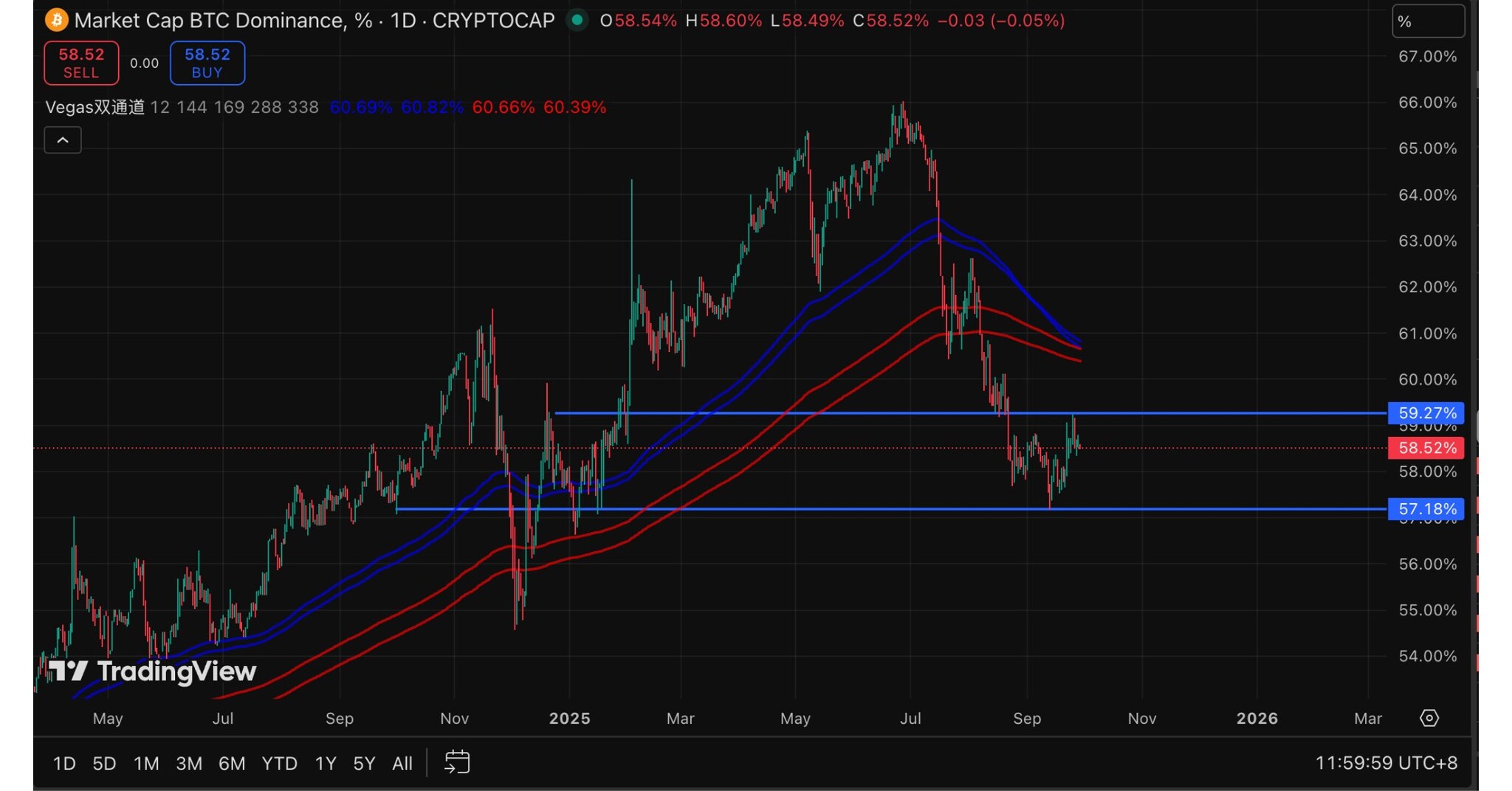Open chart settings gear icon

pyautogui.click(x=1429, y=718)
